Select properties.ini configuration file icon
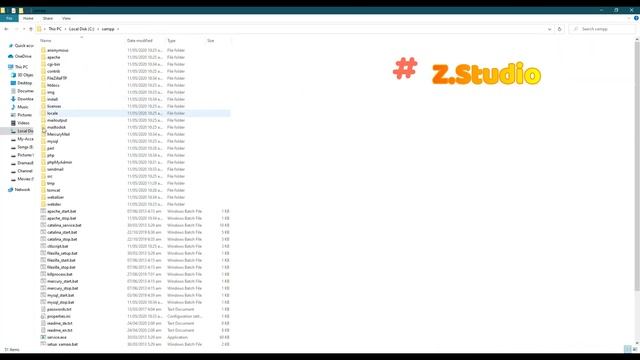 click(x=43, y=316)
